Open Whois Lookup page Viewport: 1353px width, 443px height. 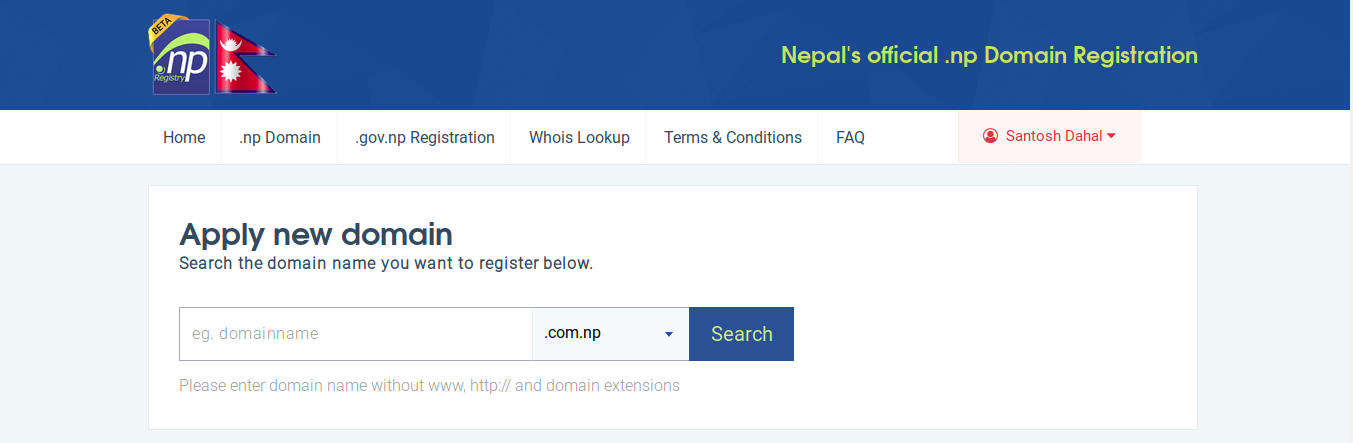(579, 137)
